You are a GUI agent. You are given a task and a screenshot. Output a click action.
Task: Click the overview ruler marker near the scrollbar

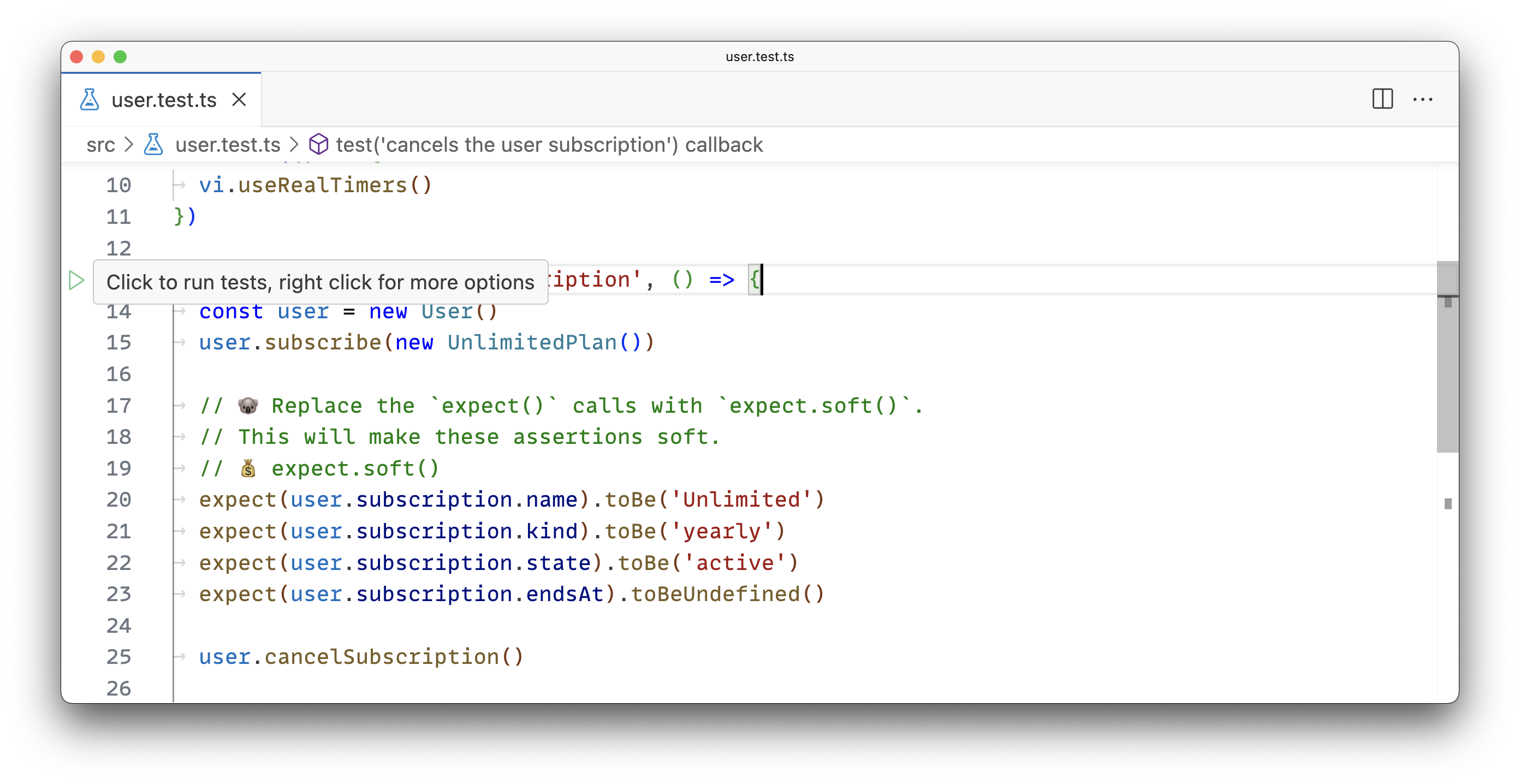(x=1450, y=503)
